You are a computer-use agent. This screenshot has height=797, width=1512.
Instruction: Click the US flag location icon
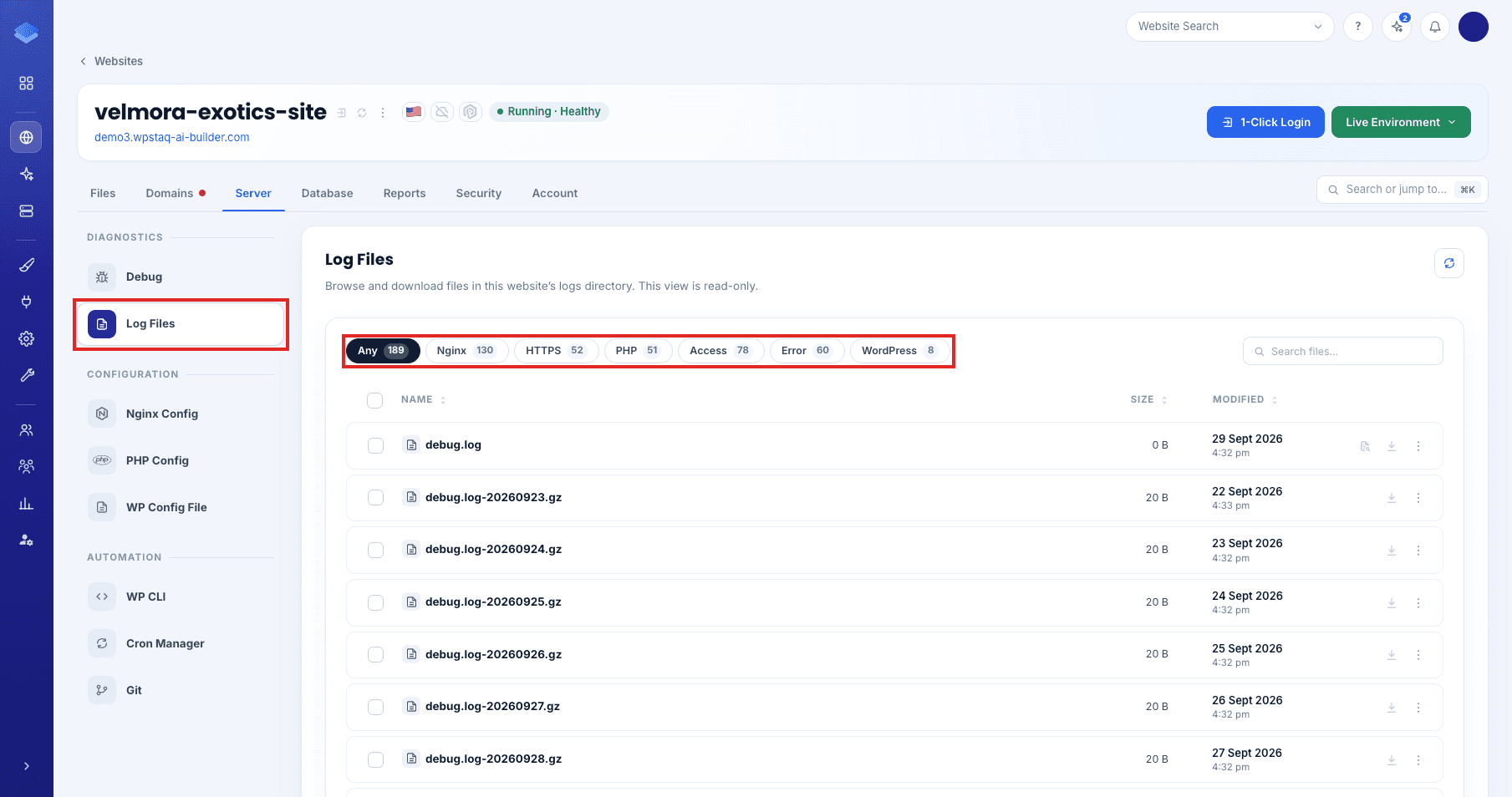[x=414, y=111]
